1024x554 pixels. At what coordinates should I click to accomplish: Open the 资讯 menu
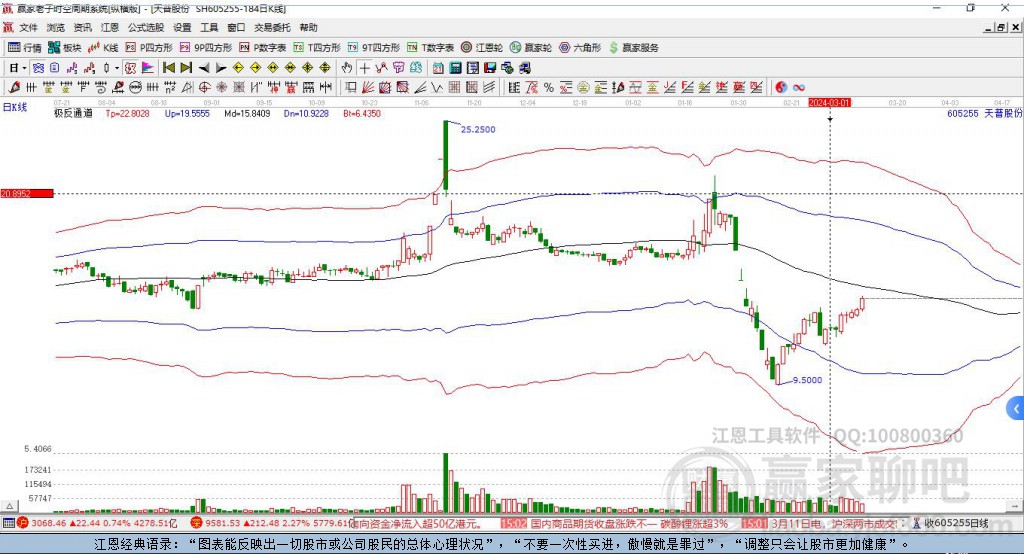click(x=83, y=27)
